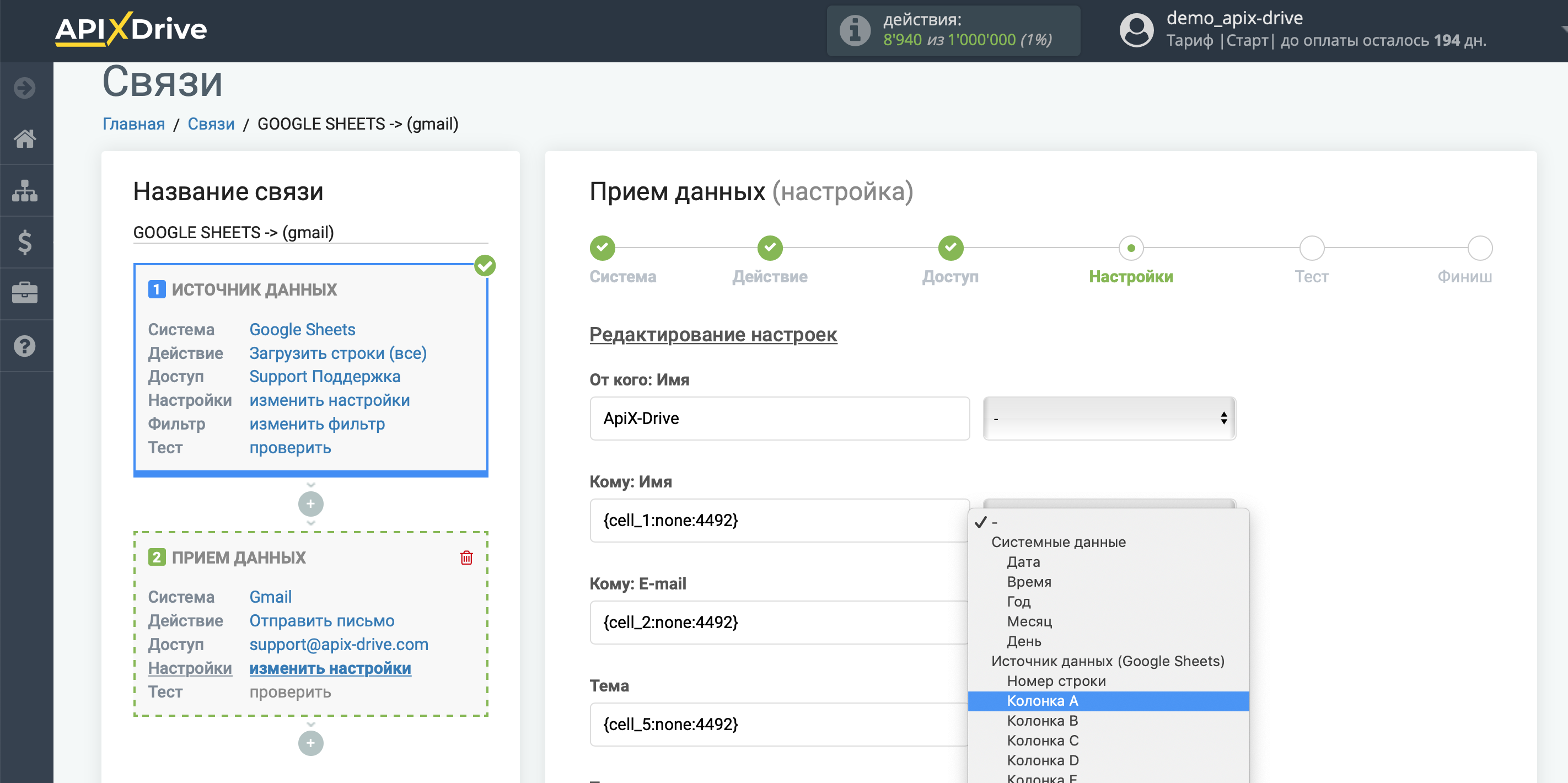Open the connections sitemap icon in sidebar

click(25, 191)
